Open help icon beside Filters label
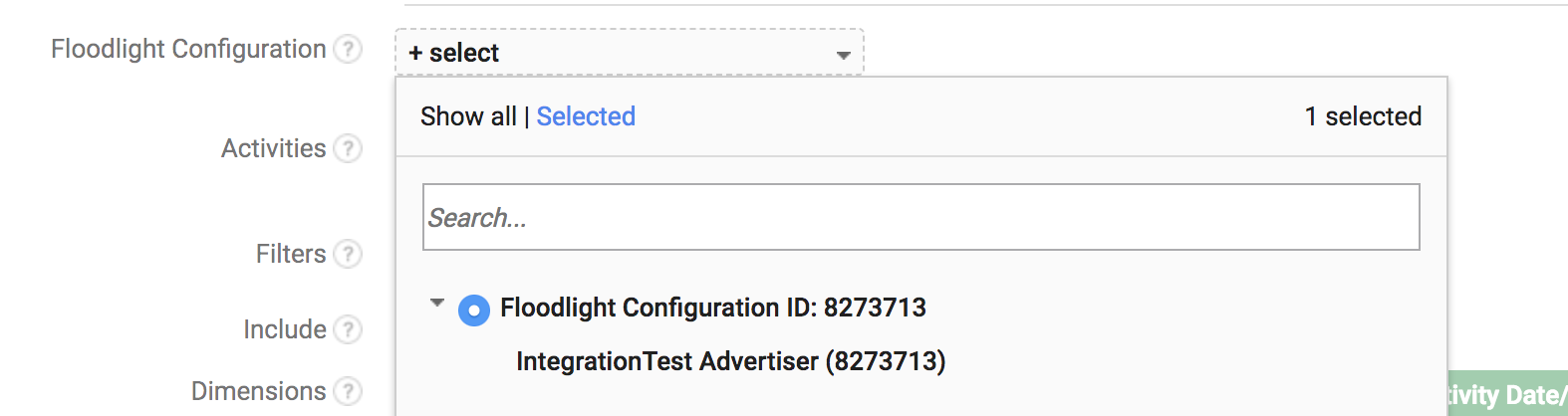Screen dimensions: 1568x416 point(347,254)
